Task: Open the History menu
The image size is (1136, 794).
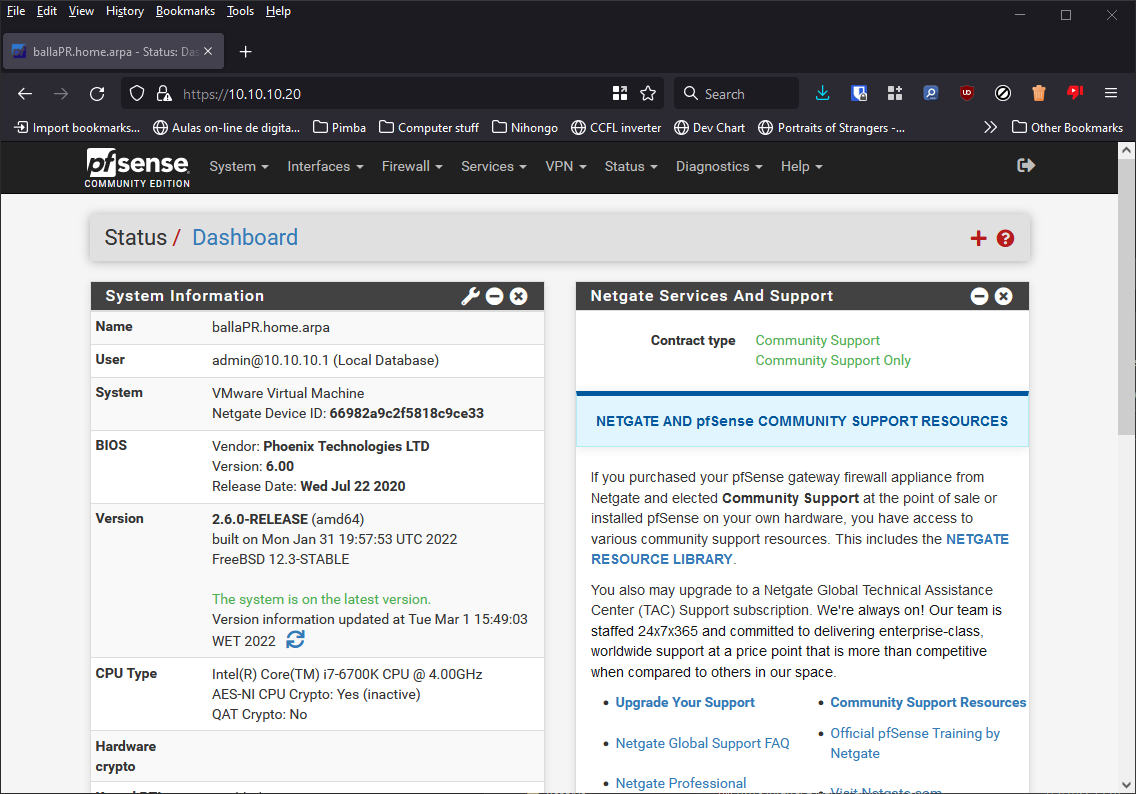Action: [x=125, y=11]
